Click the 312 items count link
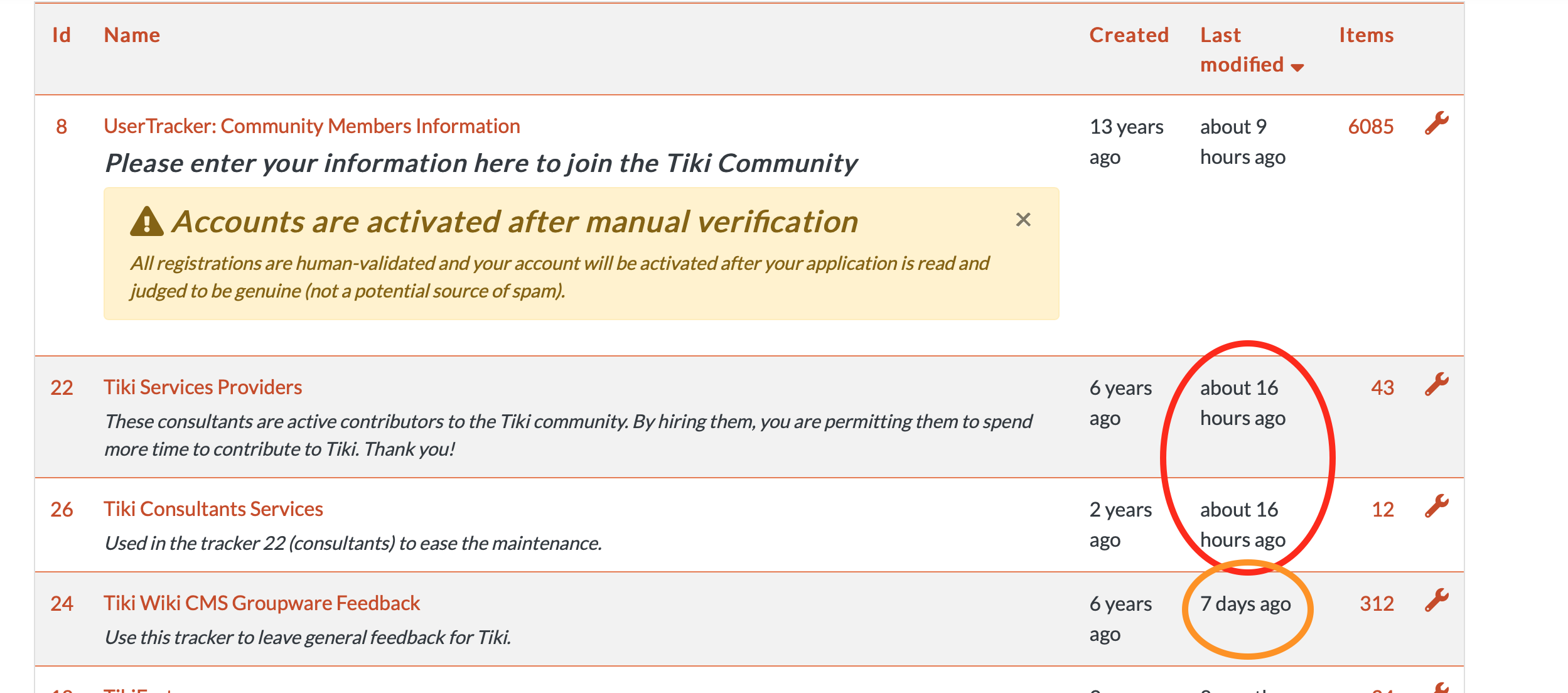 click(1377, 604)
